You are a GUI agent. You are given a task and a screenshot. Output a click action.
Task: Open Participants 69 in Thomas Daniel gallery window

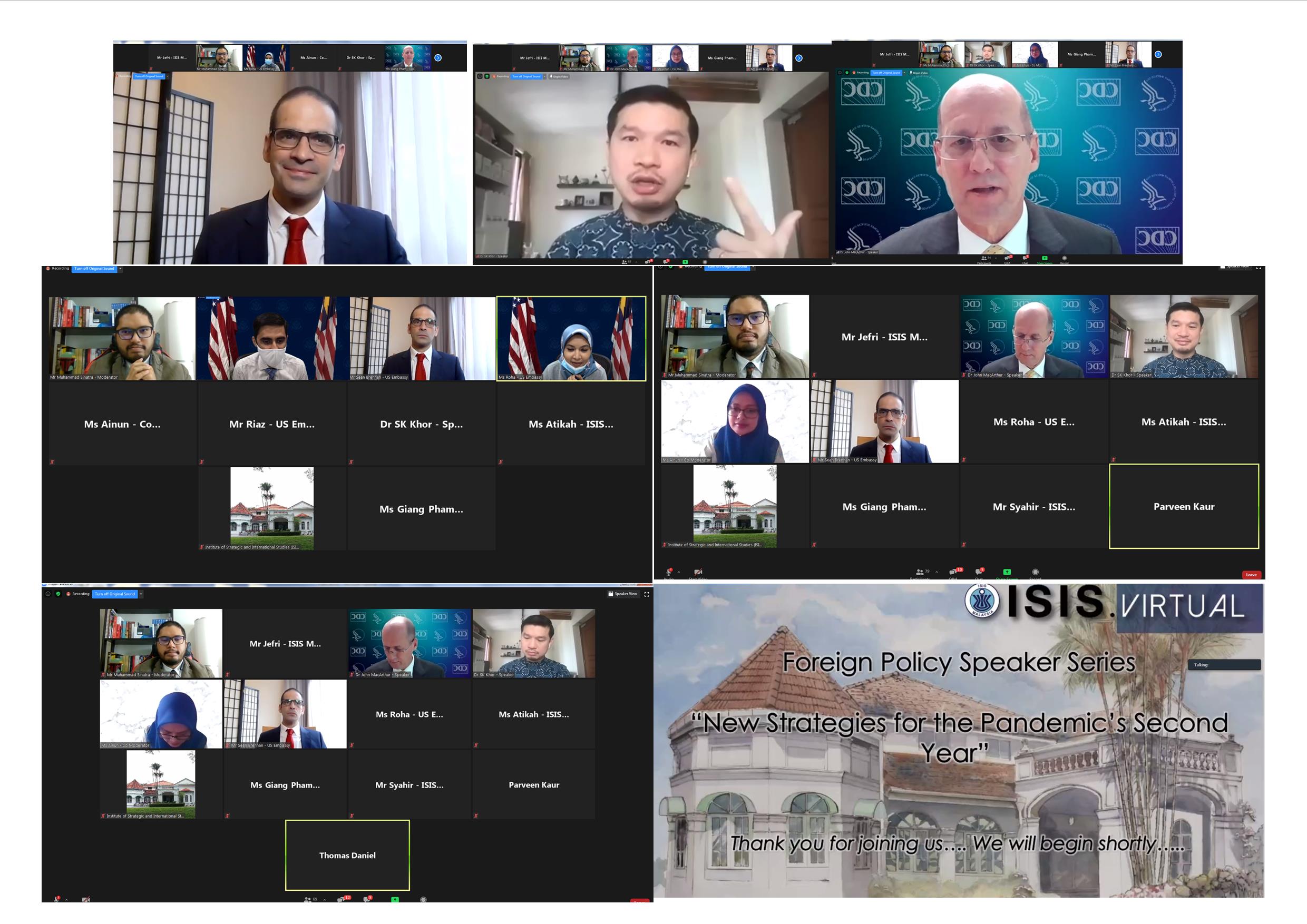pos(310,899)
